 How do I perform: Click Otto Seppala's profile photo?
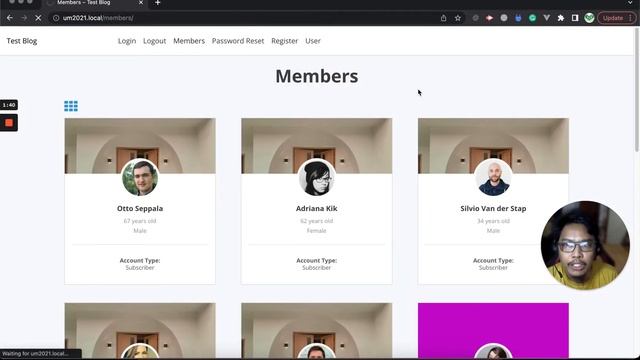(140, 178)
